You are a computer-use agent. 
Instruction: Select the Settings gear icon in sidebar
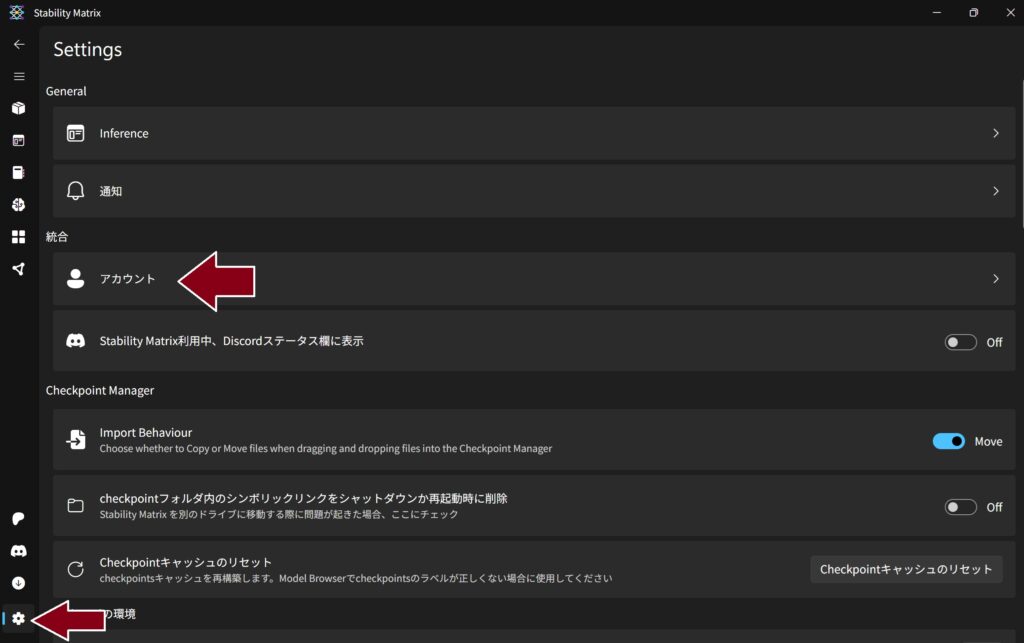point(18,618)
